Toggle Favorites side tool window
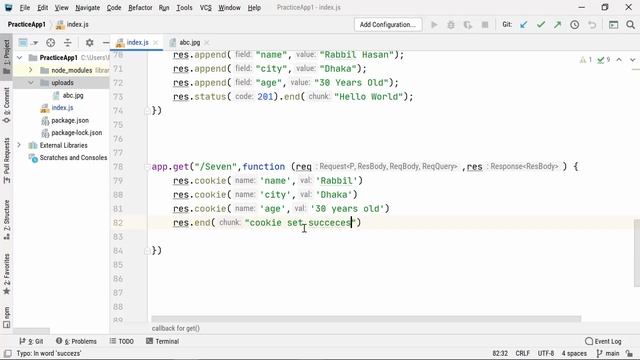This screenshot has height=360, width=640. click(7, 274)
